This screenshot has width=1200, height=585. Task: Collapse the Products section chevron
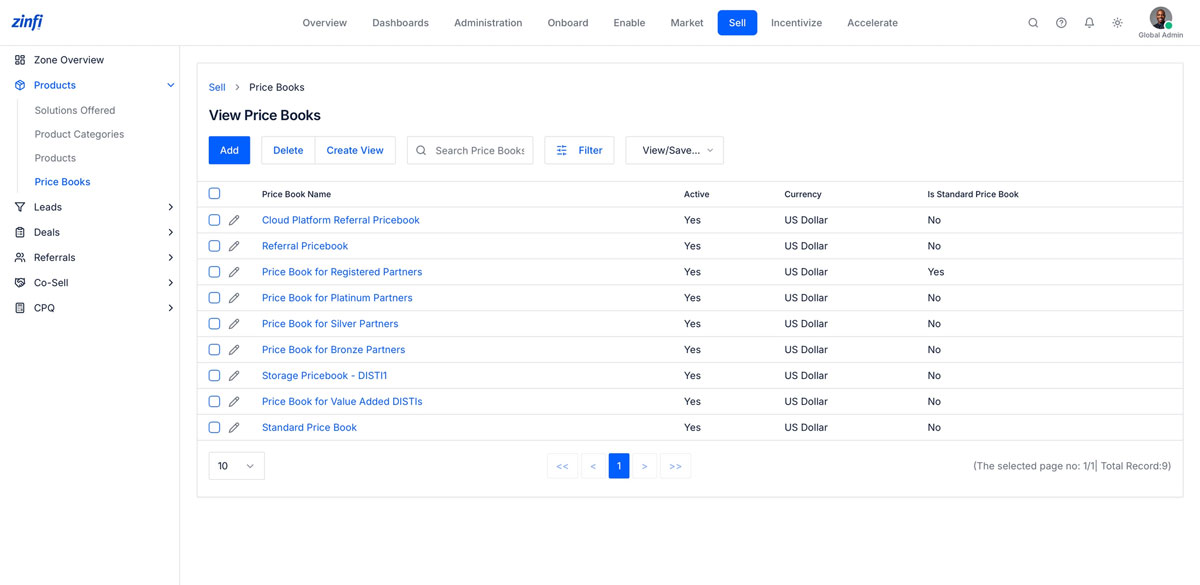tap(171, 85)
